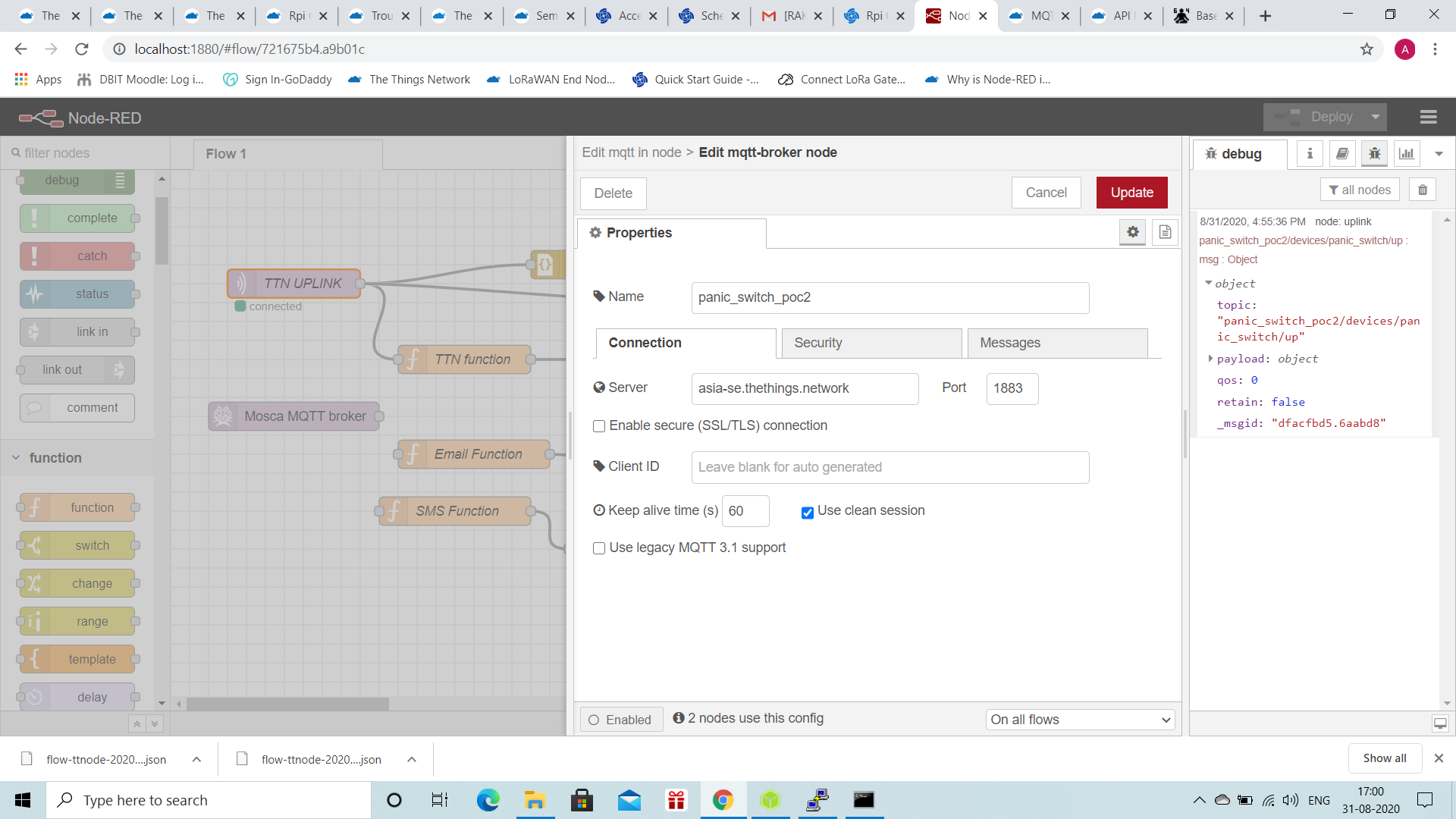The width and height of the screenshot is (1456, 819).
Task: Pick the template node in palette
Action: [x=77, y=659]
